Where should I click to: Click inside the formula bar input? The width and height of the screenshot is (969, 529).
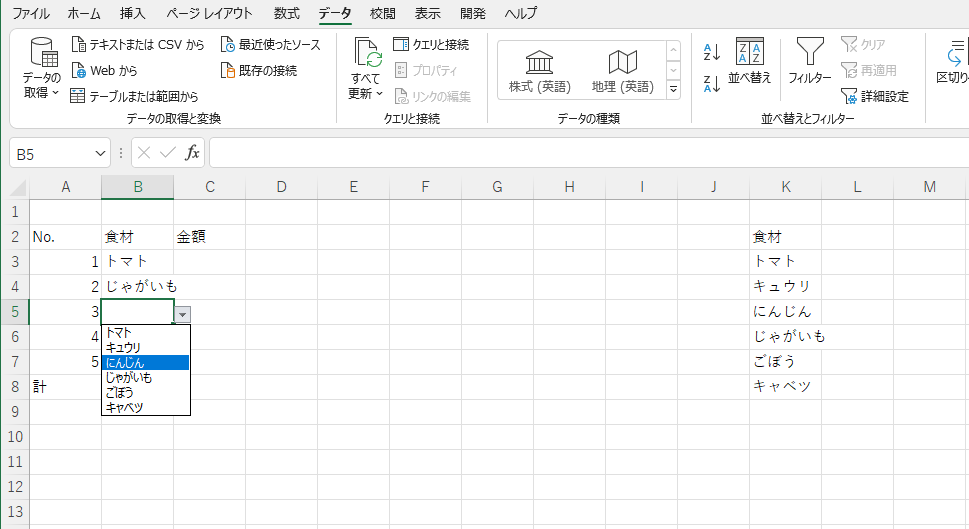click(589, 153)
